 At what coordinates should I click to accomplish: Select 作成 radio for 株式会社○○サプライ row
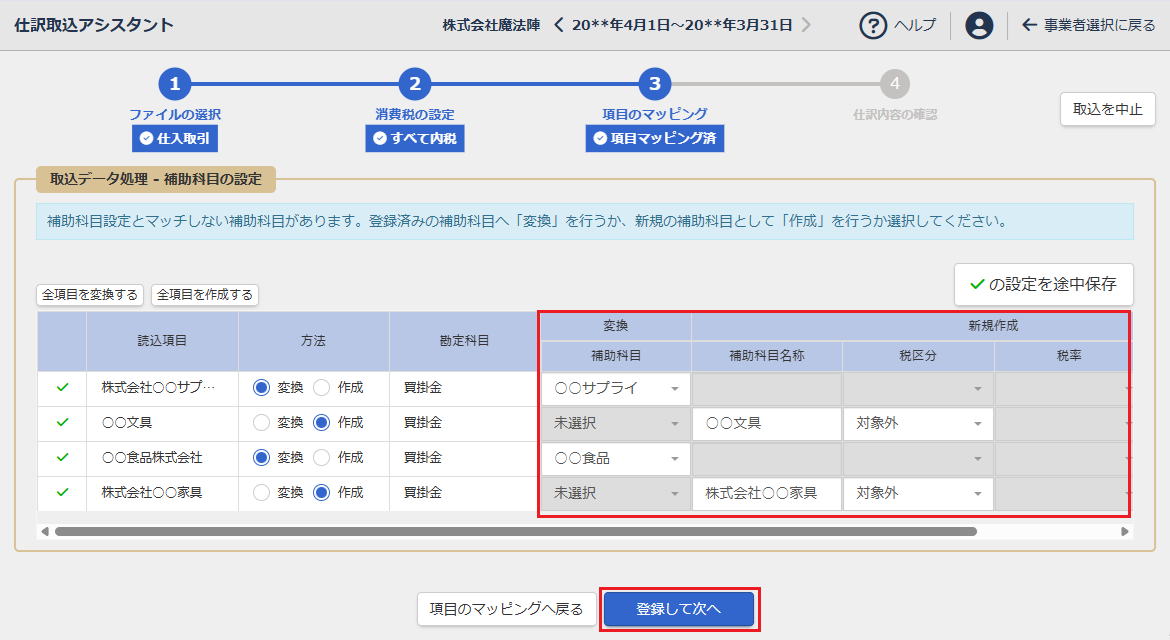point(322,388)
